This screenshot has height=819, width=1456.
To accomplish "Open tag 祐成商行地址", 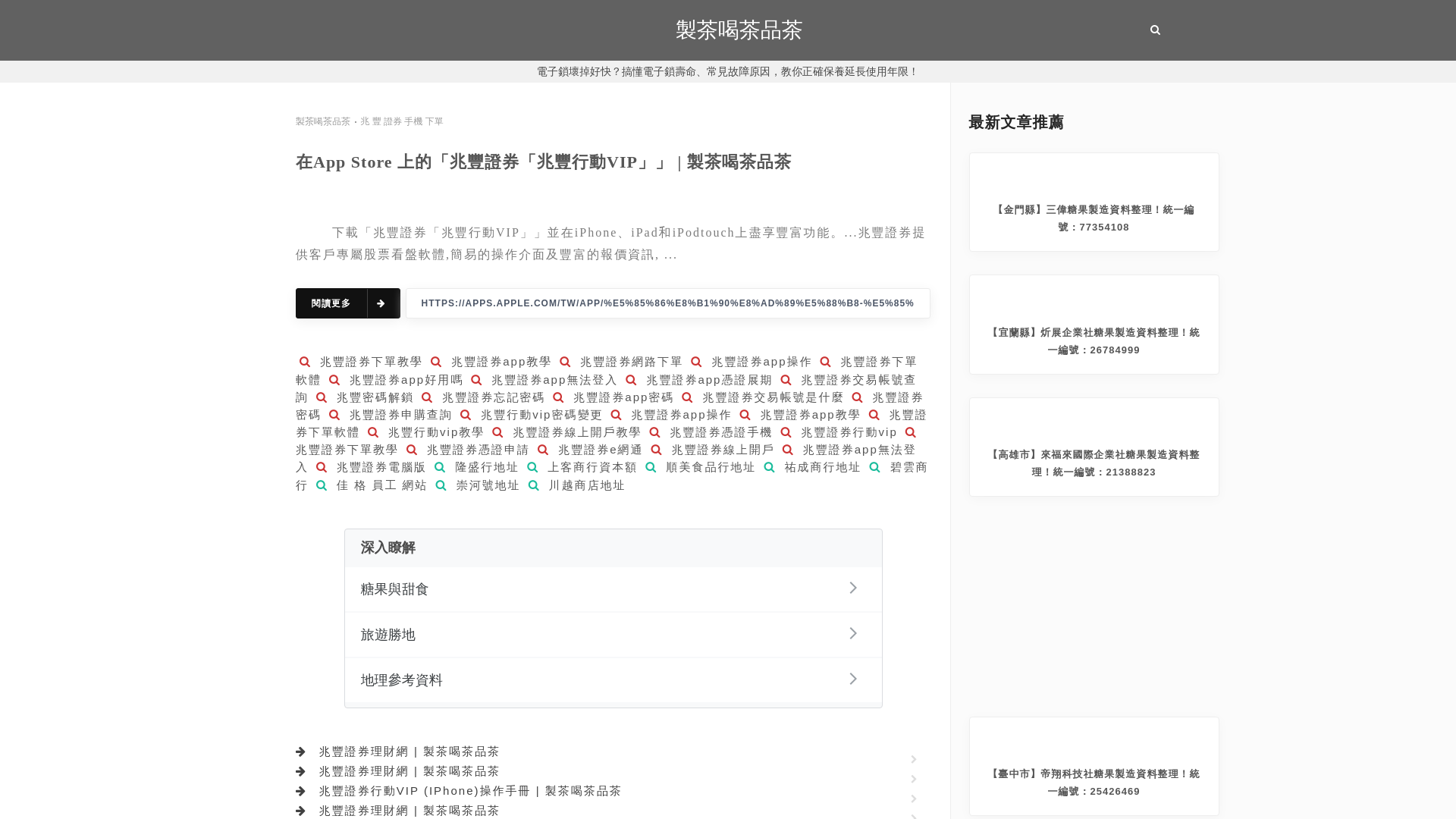I will tap(823, 467).
